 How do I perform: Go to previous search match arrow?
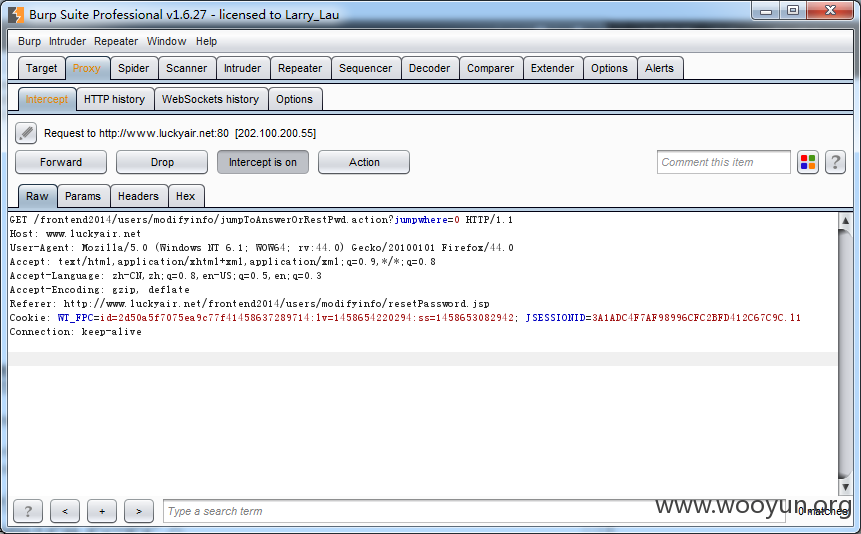pos(65,511)
